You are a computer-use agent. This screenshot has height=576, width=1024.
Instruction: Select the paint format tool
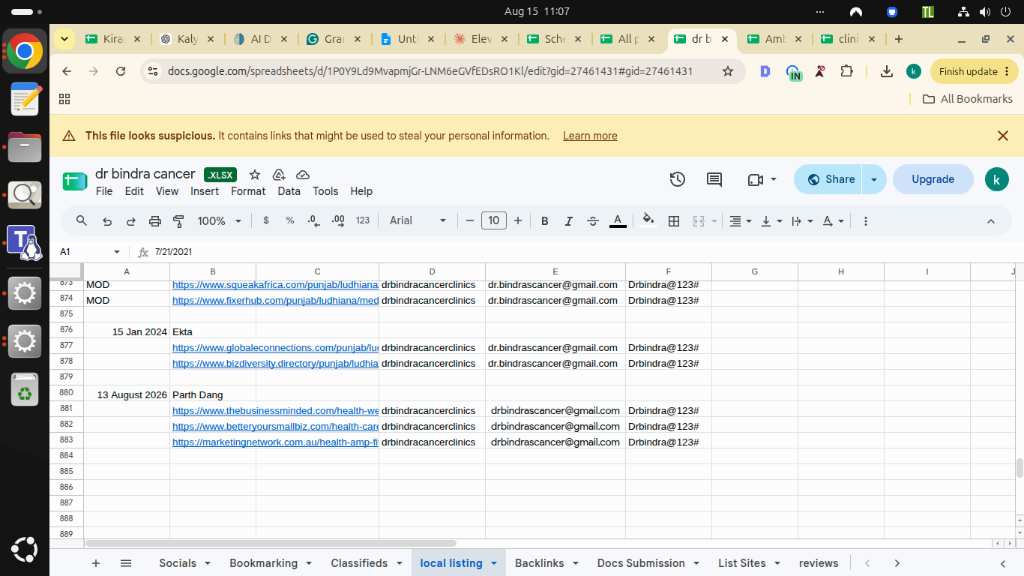(x=178, y=221)
